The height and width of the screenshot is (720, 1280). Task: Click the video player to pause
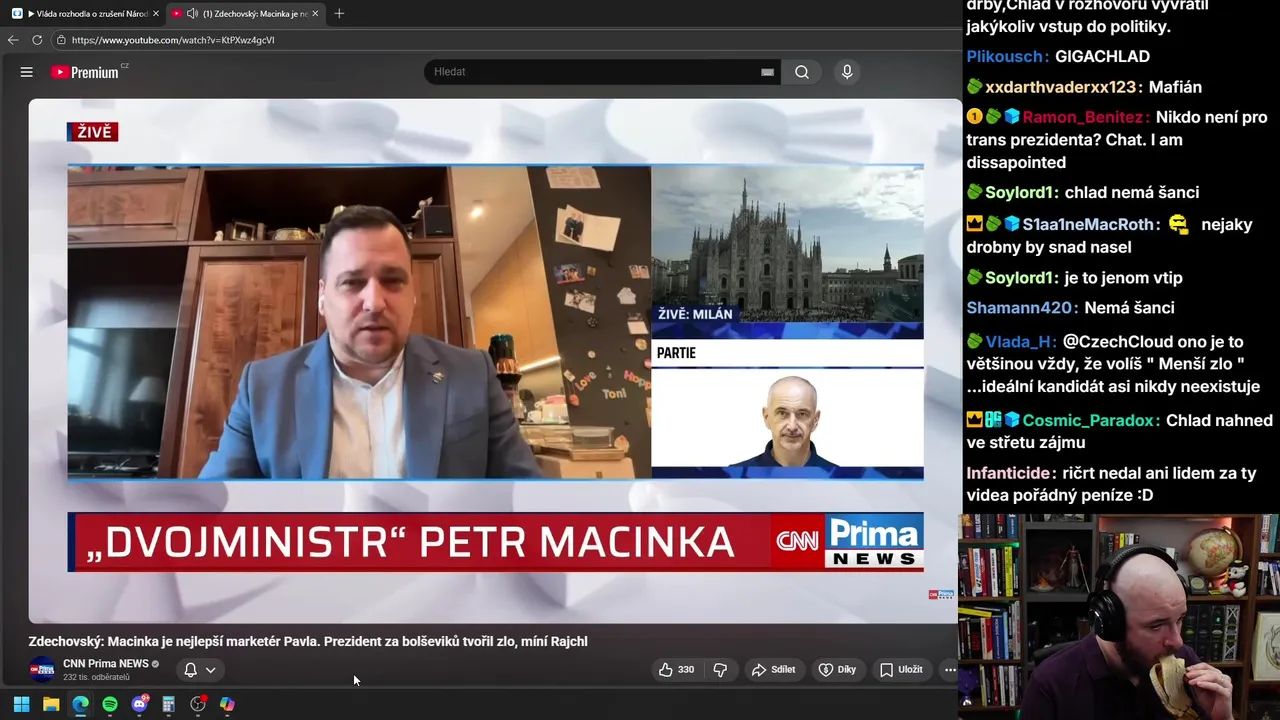coord(494,360)
